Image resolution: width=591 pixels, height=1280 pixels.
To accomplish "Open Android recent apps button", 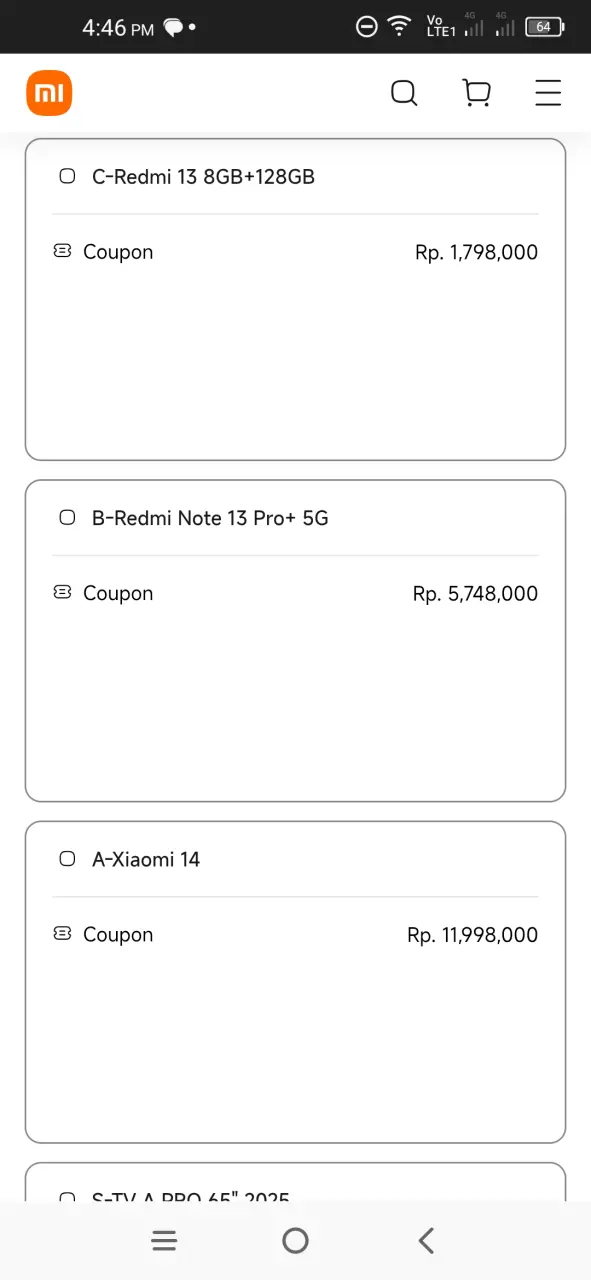I will coord(164,1241).
